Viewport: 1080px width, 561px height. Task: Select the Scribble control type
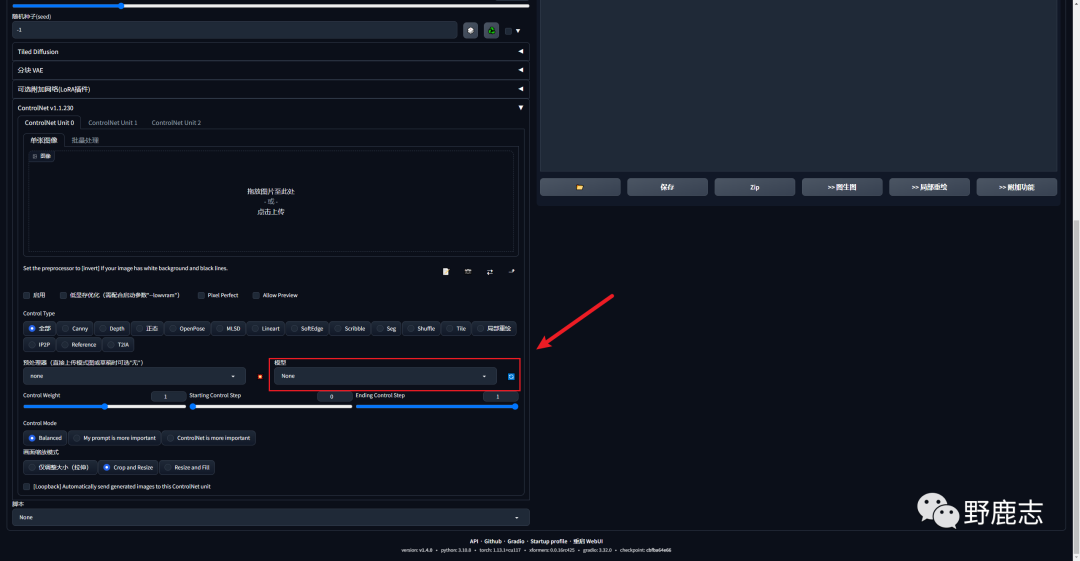pyautogui.click(x=350, y=329)
